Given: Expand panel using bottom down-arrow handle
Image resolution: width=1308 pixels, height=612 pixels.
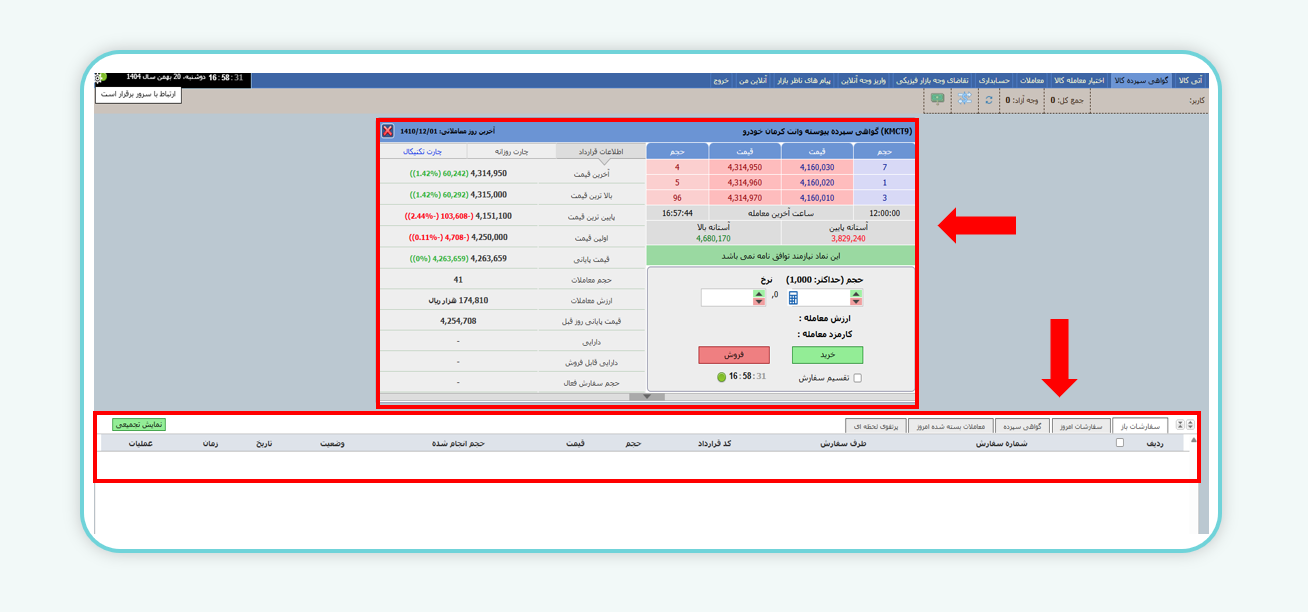Looking at the screenshot, I should point(647,397).
